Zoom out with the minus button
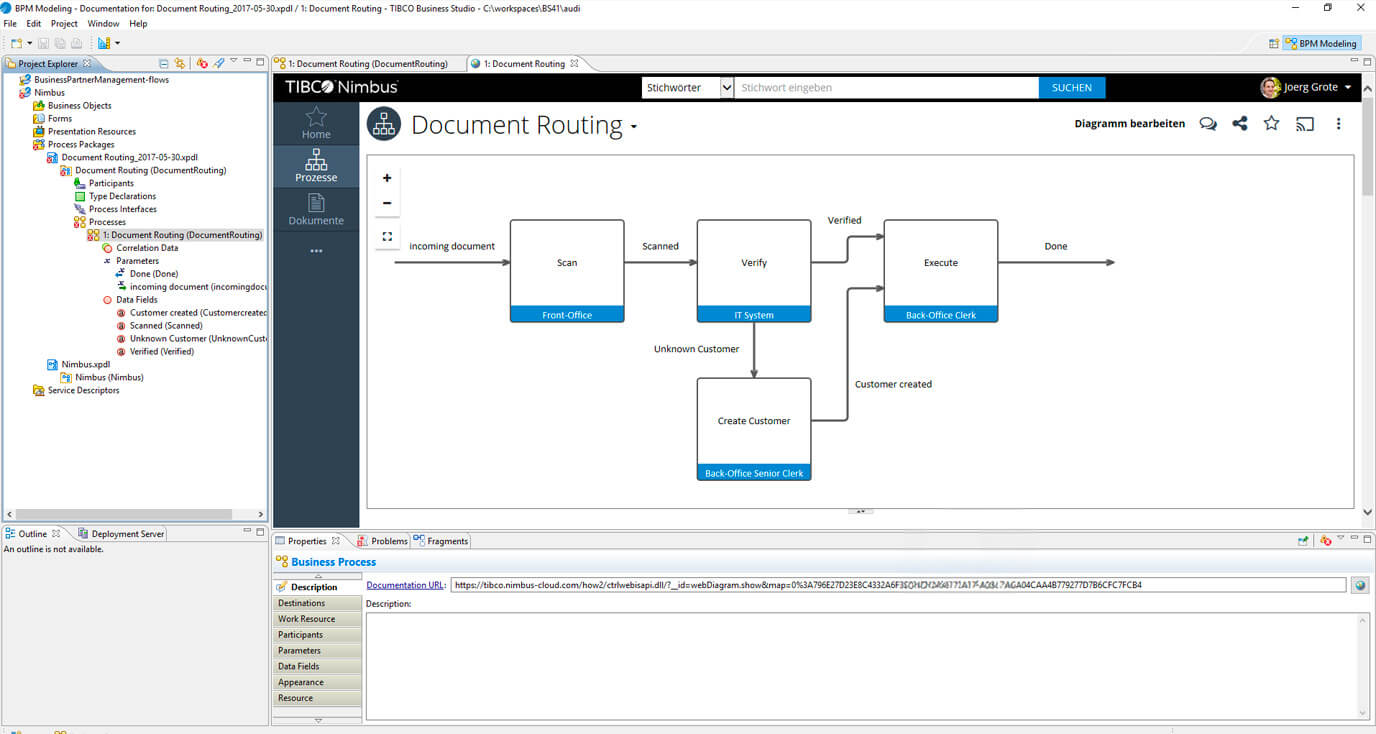The width and height of the screenshot is (1376, 734). (x=387, y=203)
